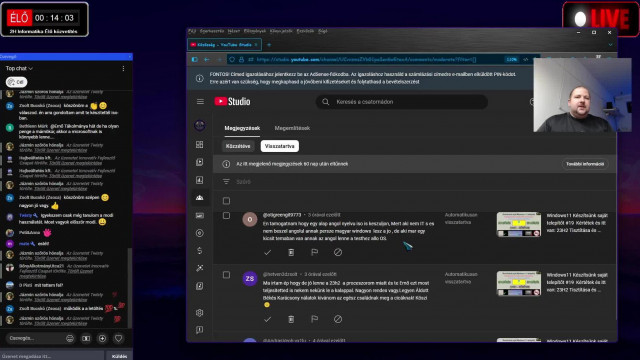Viewport: 640px width, 360px height.
Task: Approve the first held comment with checkmark
Action: pyautogui.click(x=267, y=252)
